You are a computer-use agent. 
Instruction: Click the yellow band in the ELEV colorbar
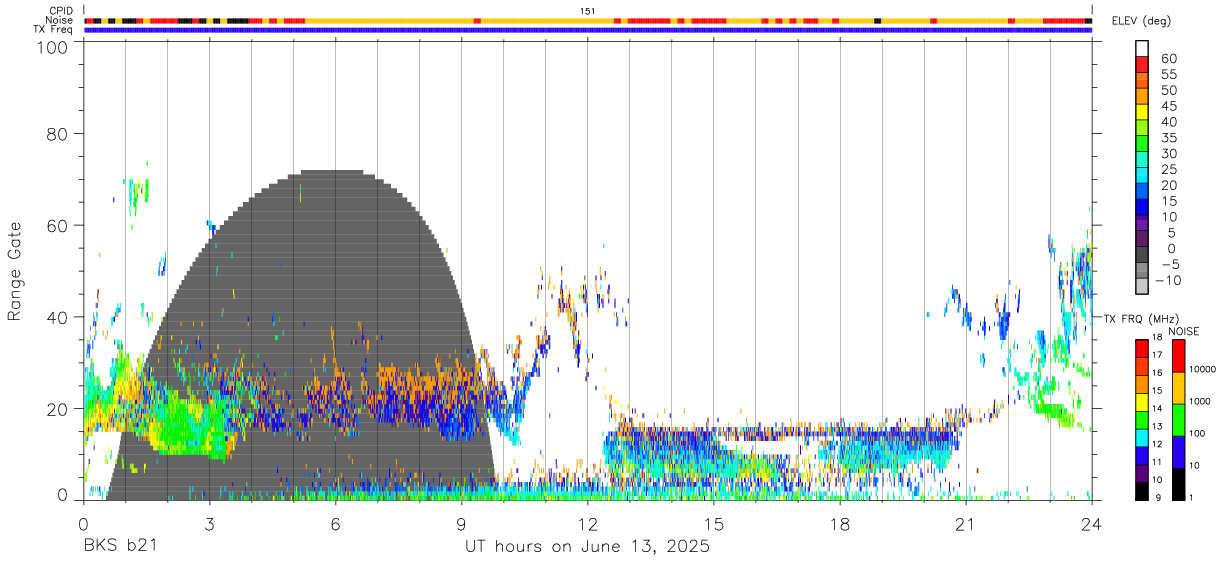click(1142, 110)
